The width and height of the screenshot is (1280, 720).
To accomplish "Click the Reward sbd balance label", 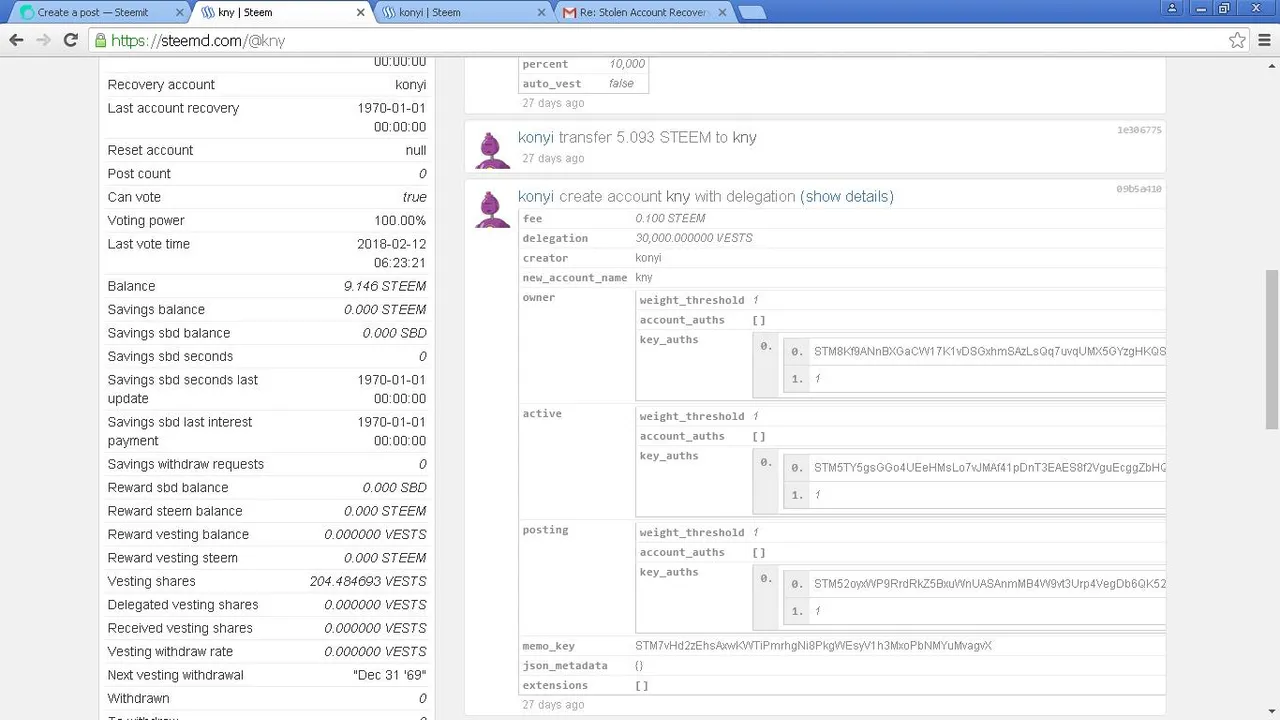I will 168,488.
